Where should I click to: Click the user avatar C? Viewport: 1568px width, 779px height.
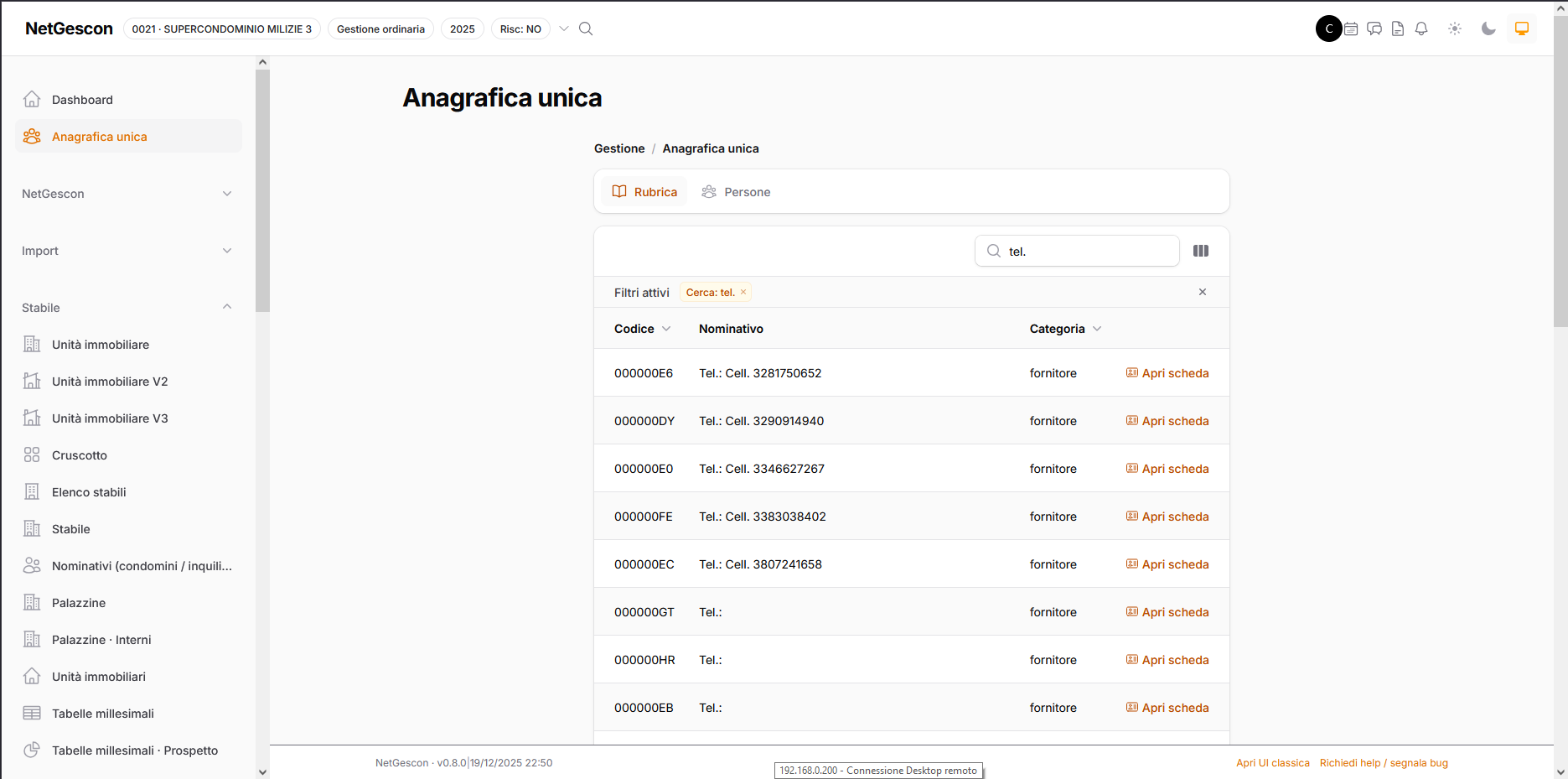[x=1329, y=29]
